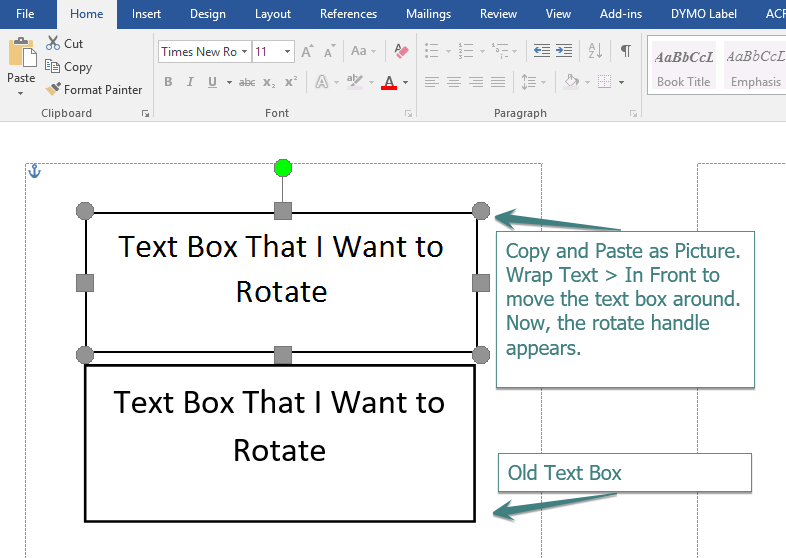786x558 pixels.
Task: Click the Clear All Formatting eraser
Action: coord(401,51)
